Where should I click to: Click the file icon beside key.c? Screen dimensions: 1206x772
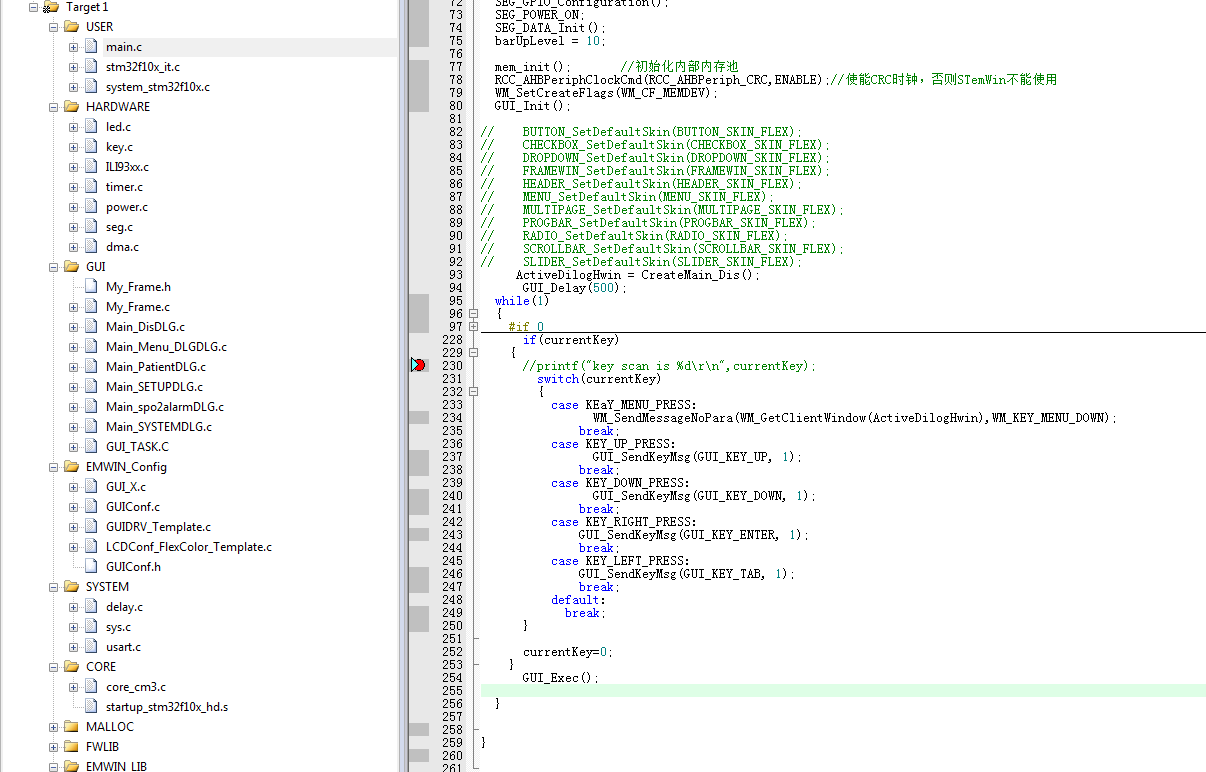(x=91, y=147)
